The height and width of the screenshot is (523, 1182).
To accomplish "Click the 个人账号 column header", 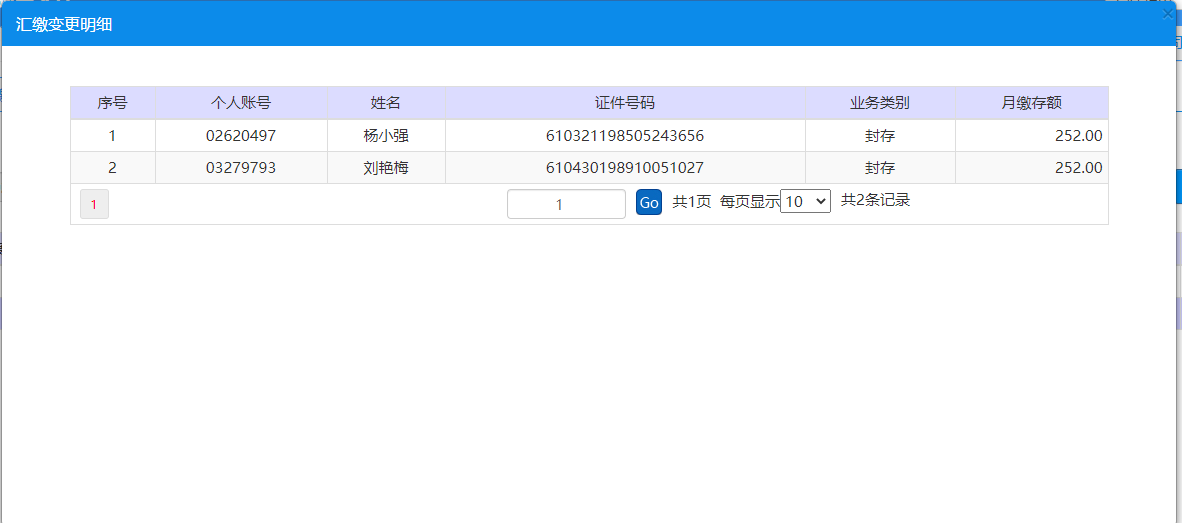I will point(241,103).
